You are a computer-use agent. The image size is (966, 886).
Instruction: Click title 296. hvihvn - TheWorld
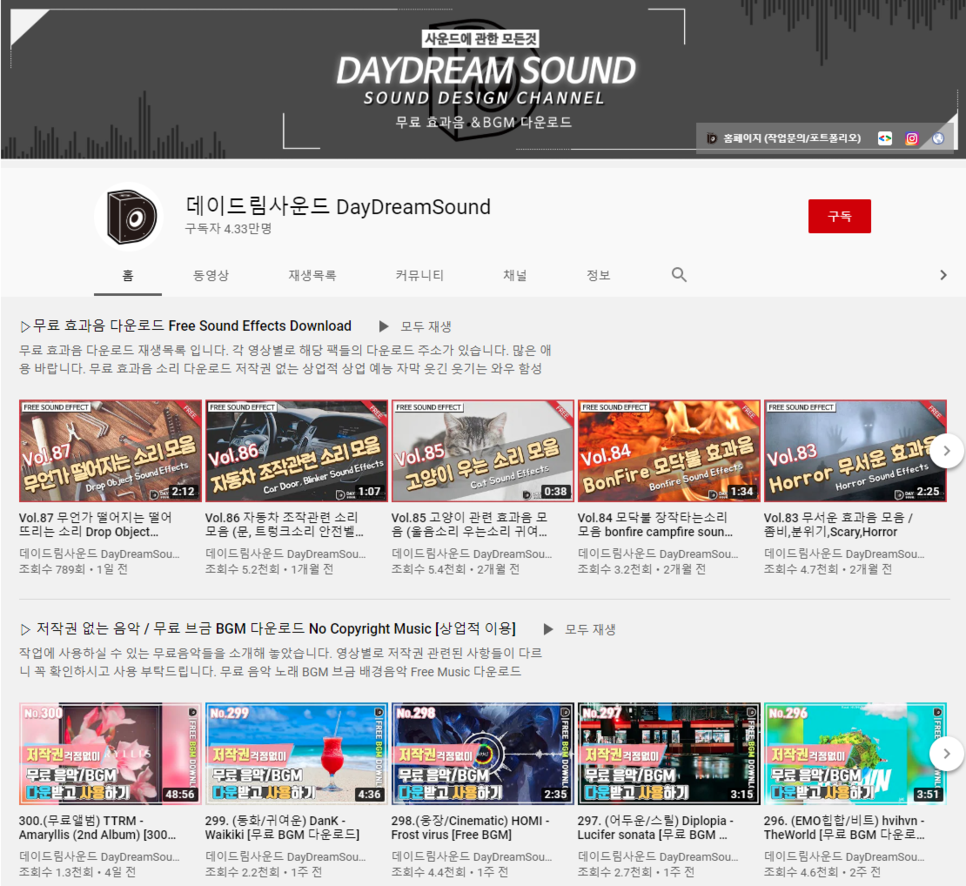[844, 827]
